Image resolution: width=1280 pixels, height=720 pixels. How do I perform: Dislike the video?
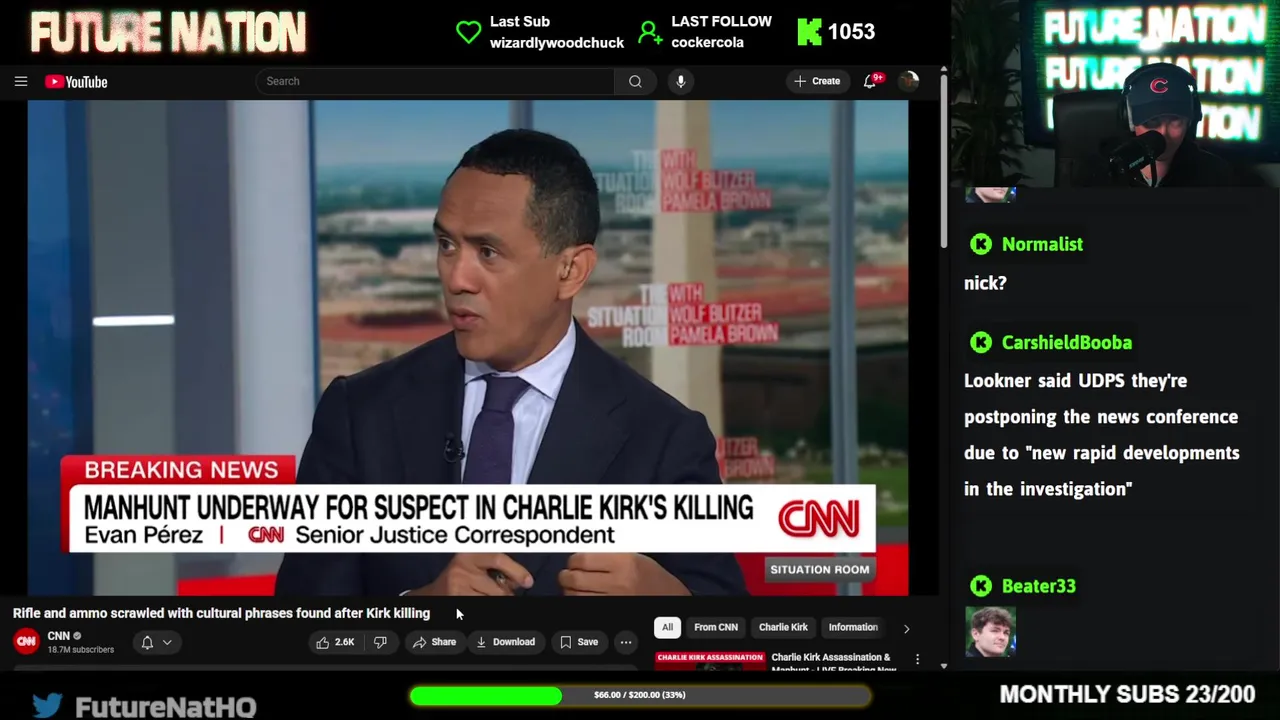[380, 642]
